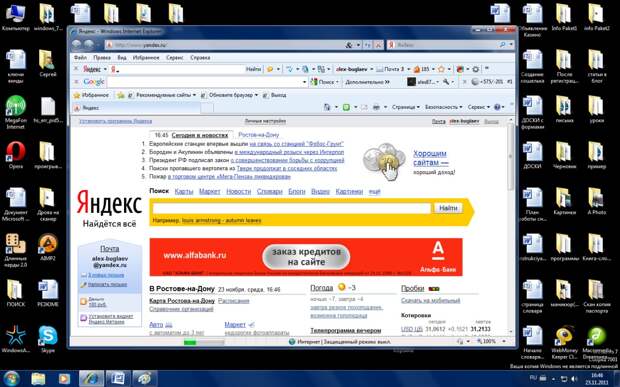
Task: Click the Найти button beside Yandex search
Action: pos(448,208)
